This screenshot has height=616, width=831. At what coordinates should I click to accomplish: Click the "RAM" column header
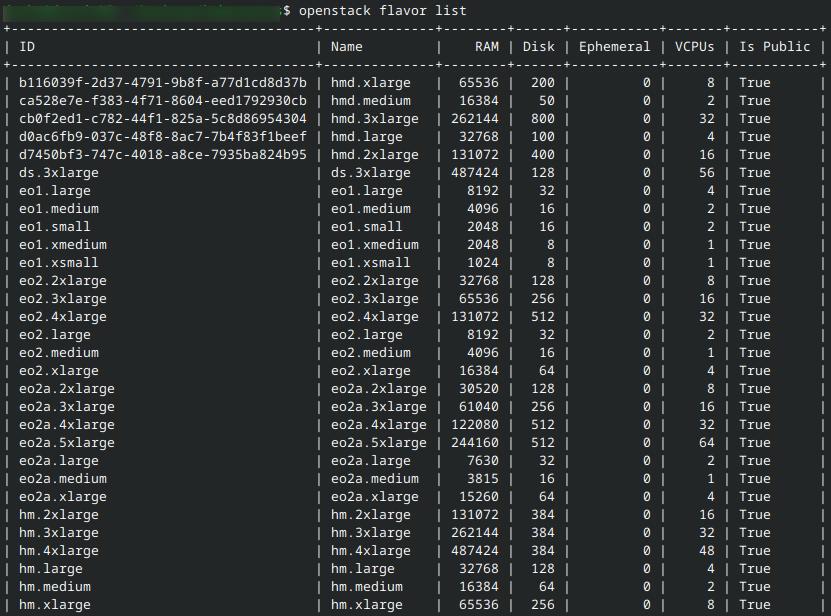pos(486,46)
